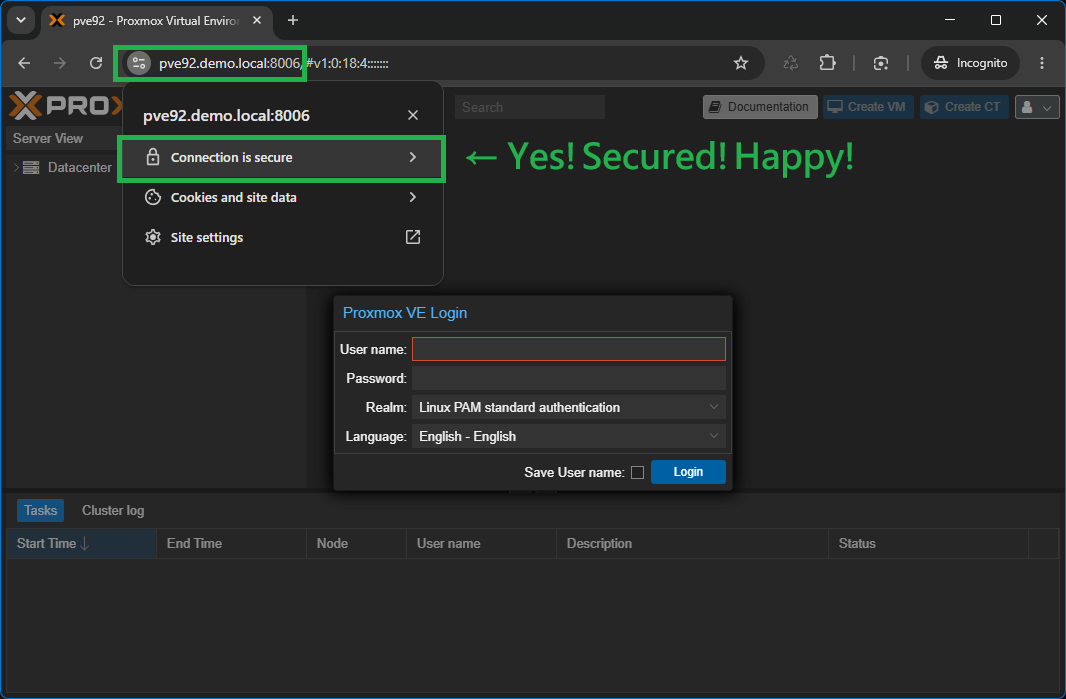Click the lock icon beside Connection is secure
Screen dimensions: 1066x699
(x=153, y=157)
